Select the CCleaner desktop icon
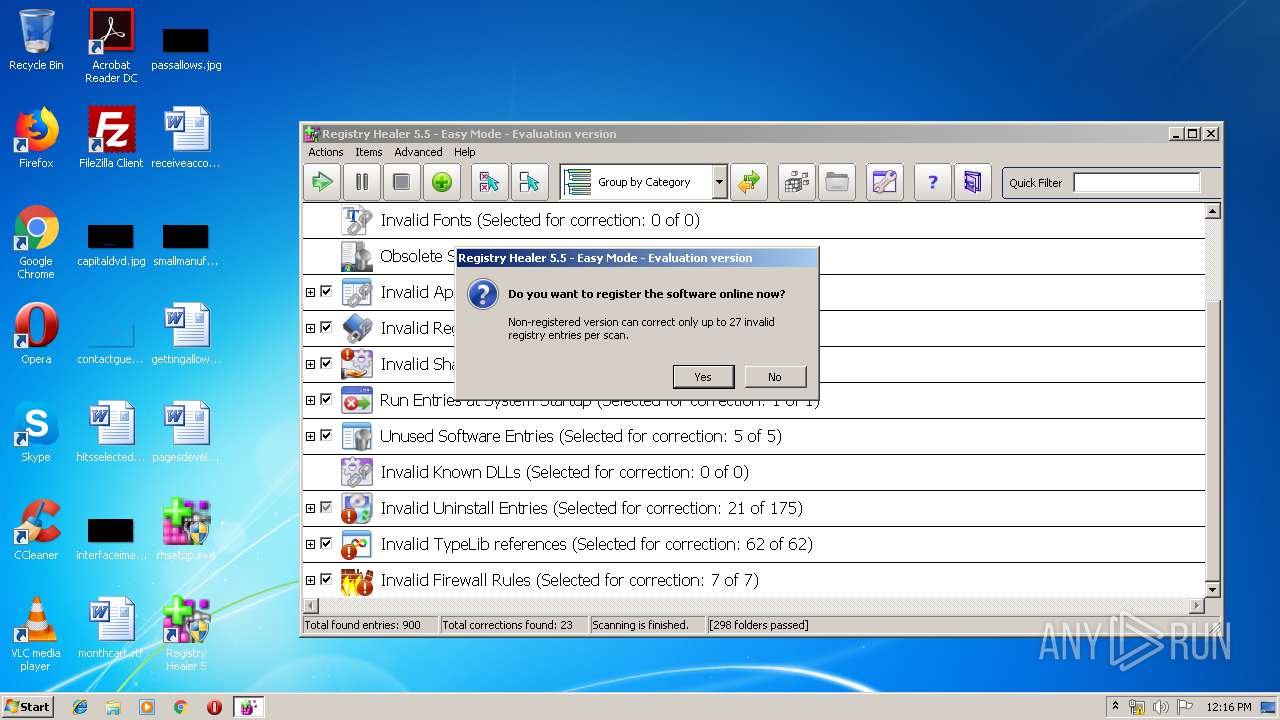The width and height of the screenshot is (1280, 720). (36, 530)
